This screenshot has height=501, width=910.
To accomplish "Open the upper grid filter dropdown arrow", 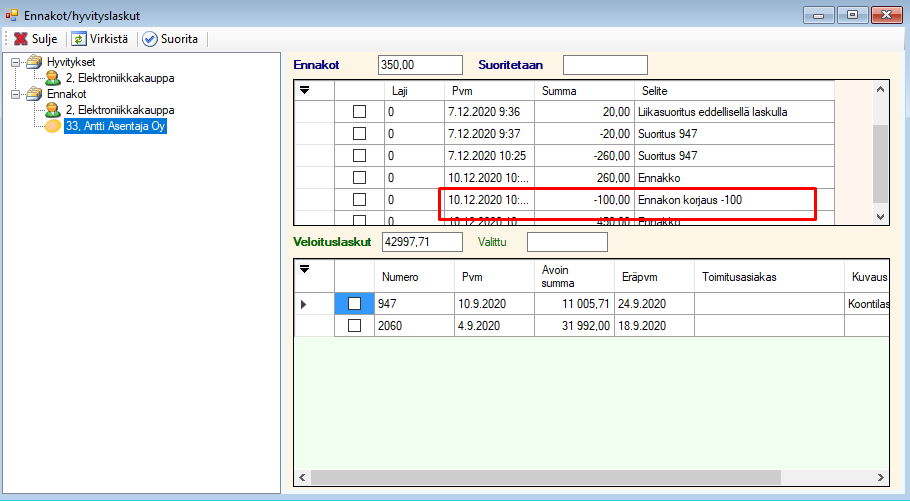I will coord(305,90).
